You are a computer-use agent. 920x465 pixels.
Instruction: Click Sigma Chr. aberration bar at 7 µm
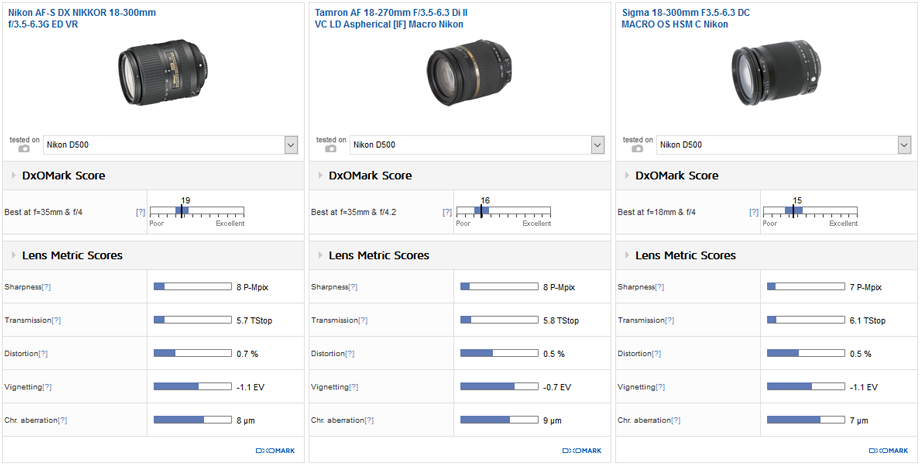click(x=806, y=420)
